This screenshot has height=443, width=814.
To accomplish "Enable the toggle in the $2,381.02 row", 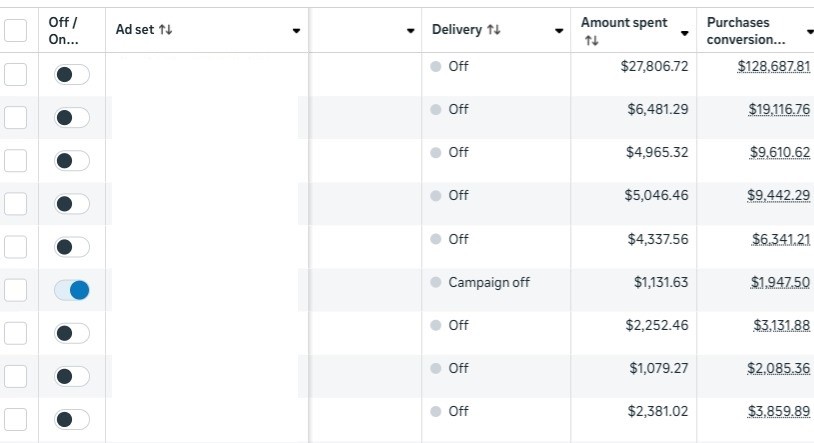I will pos(72,419).
